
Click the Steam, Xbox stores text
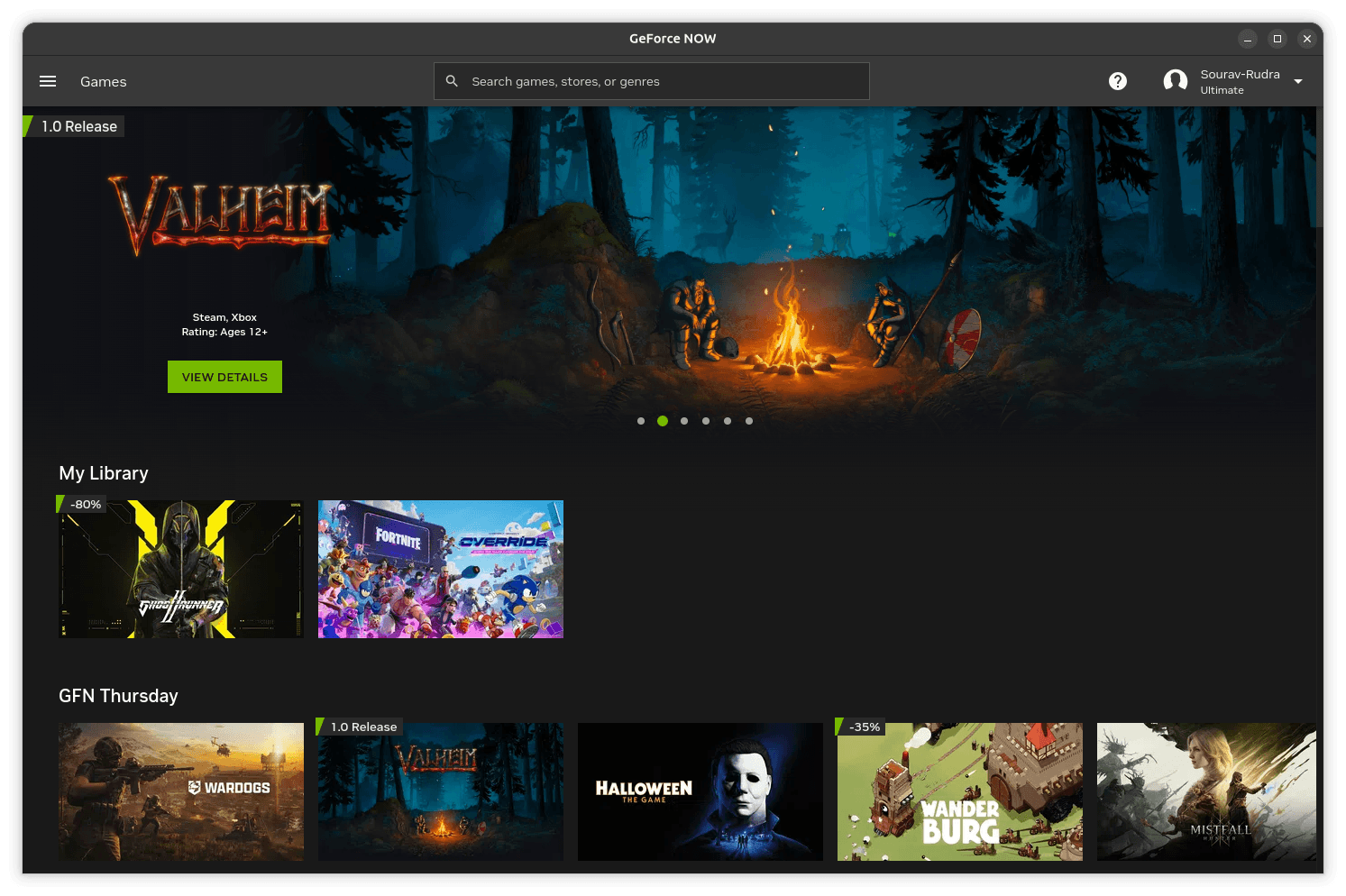tap(224, 317)
